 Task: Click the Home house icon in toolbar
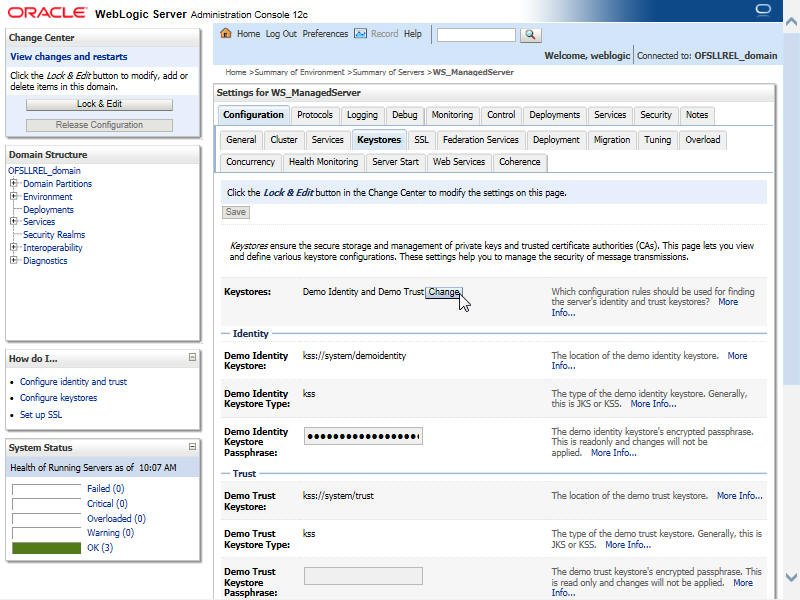pyautogui.click(x=226, y=34)
